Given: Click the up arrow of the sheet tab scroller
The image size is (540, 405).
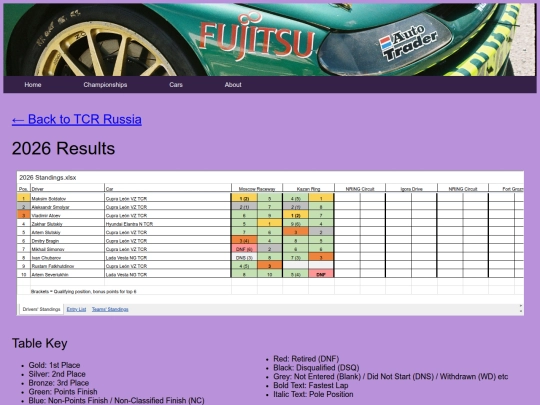Looking at the screenshot, I should [x=521, y=306].
